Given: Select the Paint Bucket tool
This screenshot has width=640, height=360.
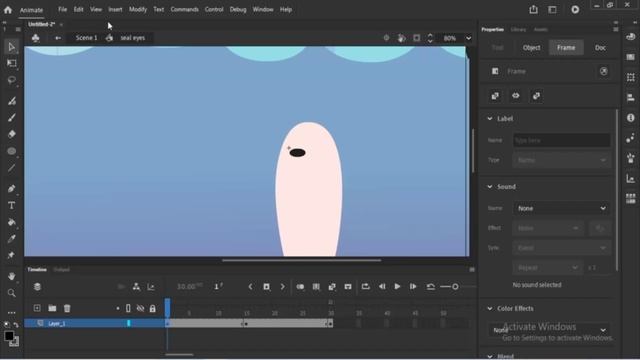Looking at the screenshot, I should point(11,222).
